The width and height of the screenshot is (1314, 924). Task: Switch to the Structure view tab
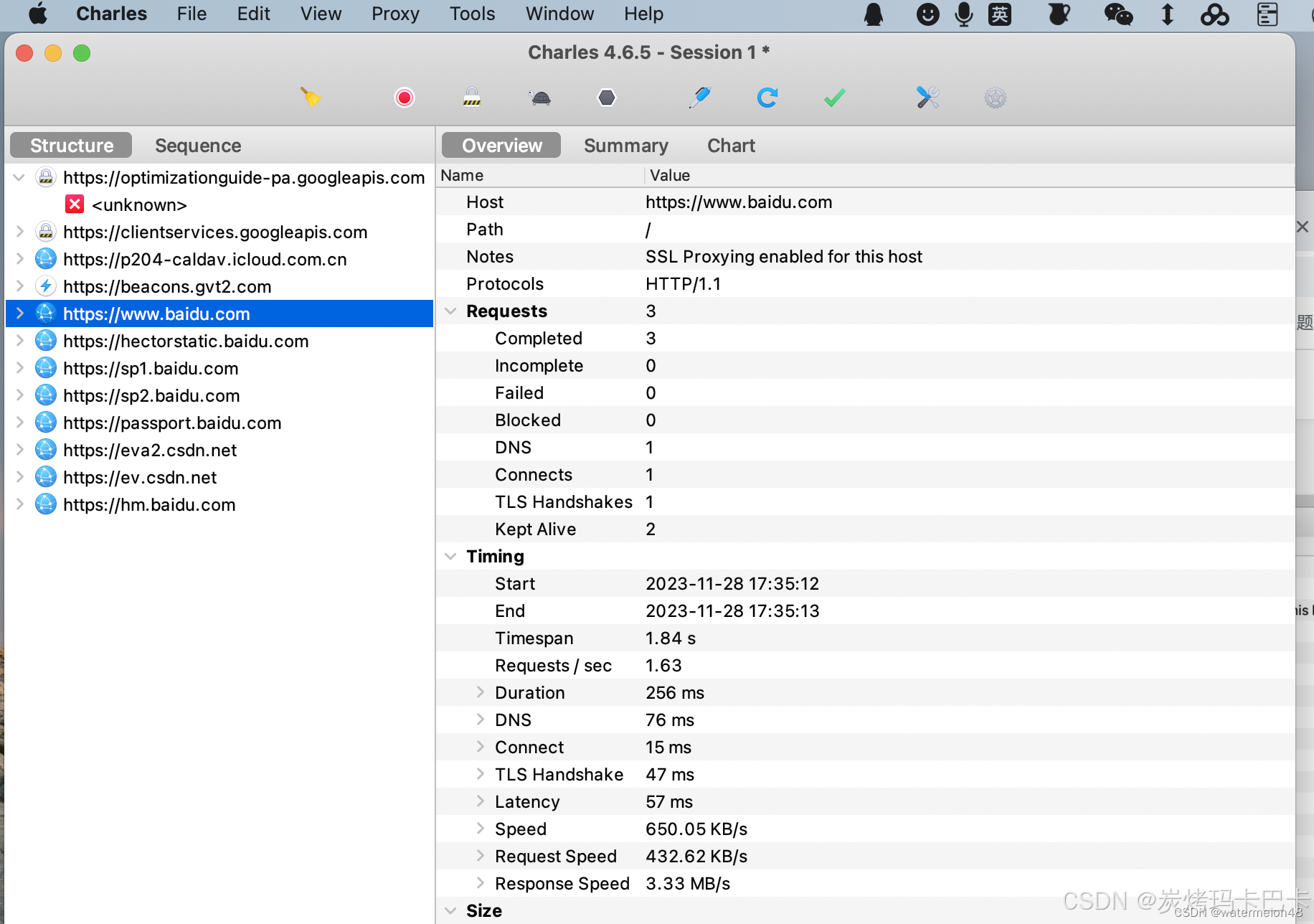71,146
